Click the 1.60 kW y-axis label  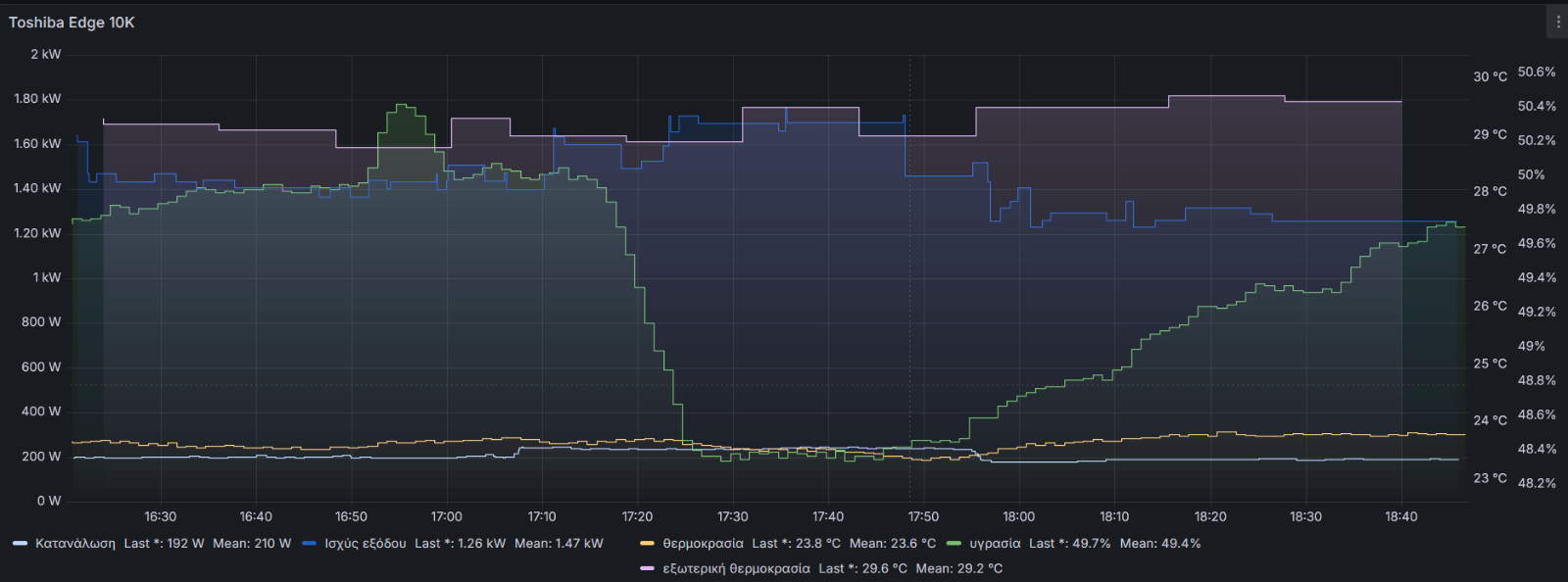coord(37,143)
